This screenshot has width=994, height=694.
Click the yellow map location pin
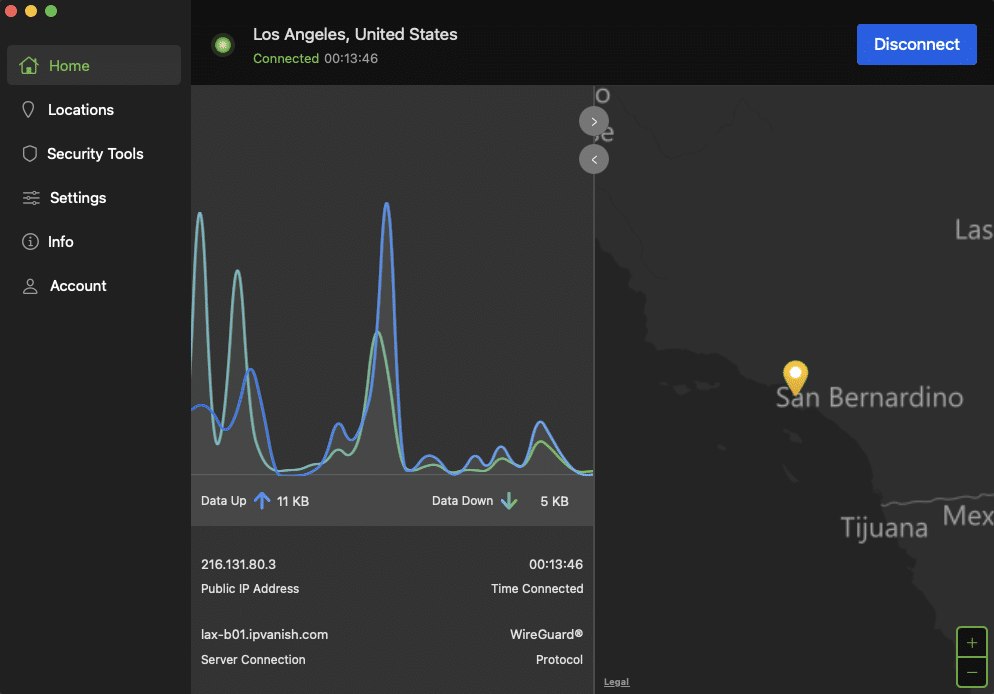point(795,377)
